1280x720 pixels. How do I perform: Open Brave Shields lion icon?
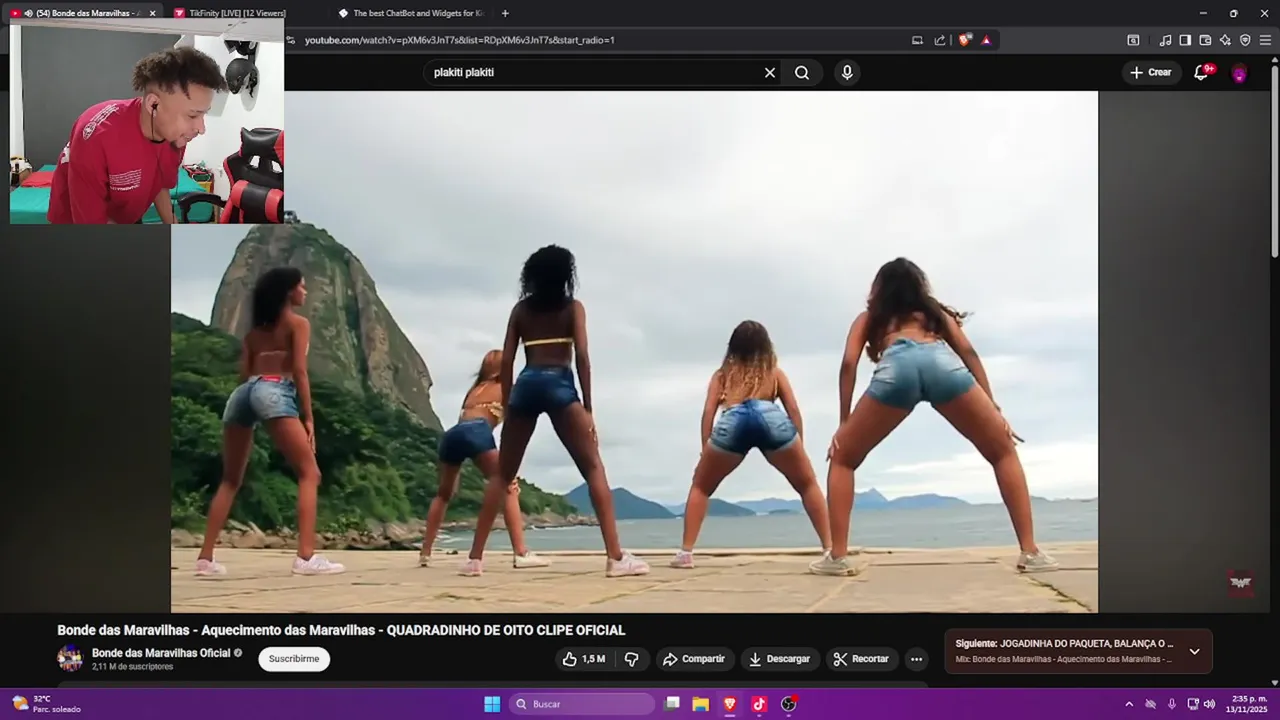[x=964, y=40]
